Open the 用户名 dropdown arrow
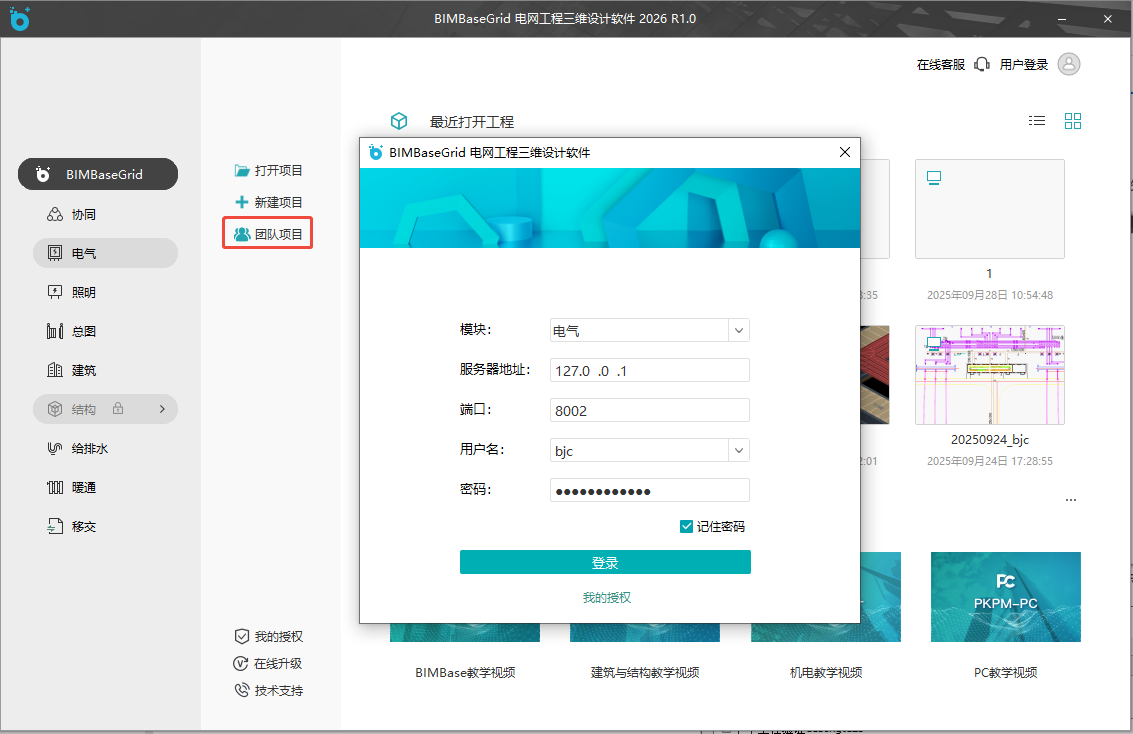Viewport: 1133px width, 734px height. tap(738, 450)
